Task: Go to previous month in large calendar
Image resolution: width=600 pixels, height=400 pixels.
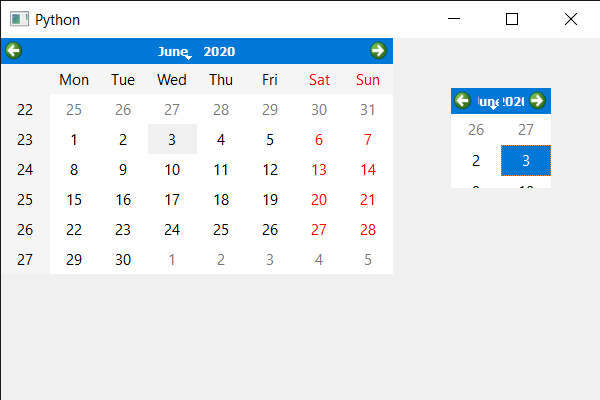Action: [x=13, y=51]
